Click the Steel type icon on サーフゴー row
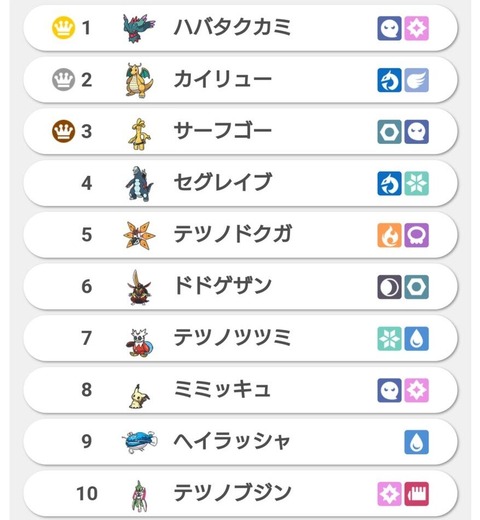Viewport: 480px width, 520px height. coord(389,132)
